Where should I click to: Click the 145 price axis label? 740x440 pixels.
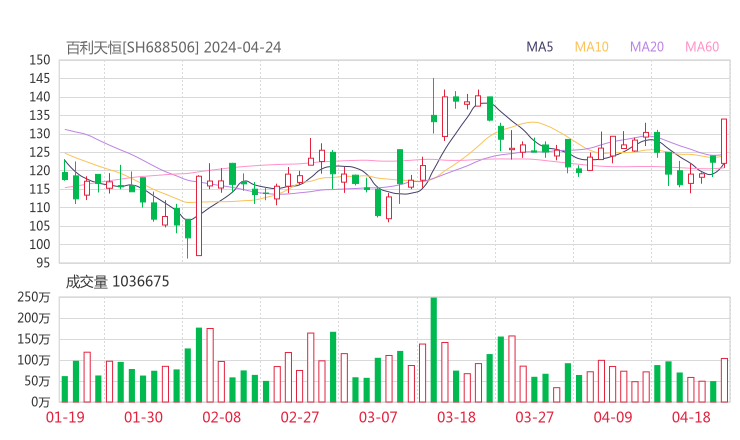40,78
